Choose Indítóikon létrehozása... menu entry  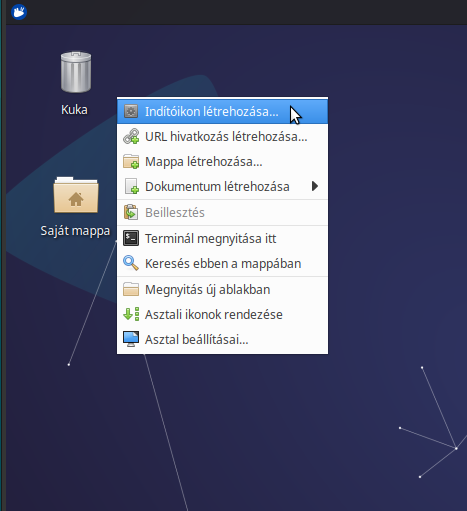(x=222, y=111)
